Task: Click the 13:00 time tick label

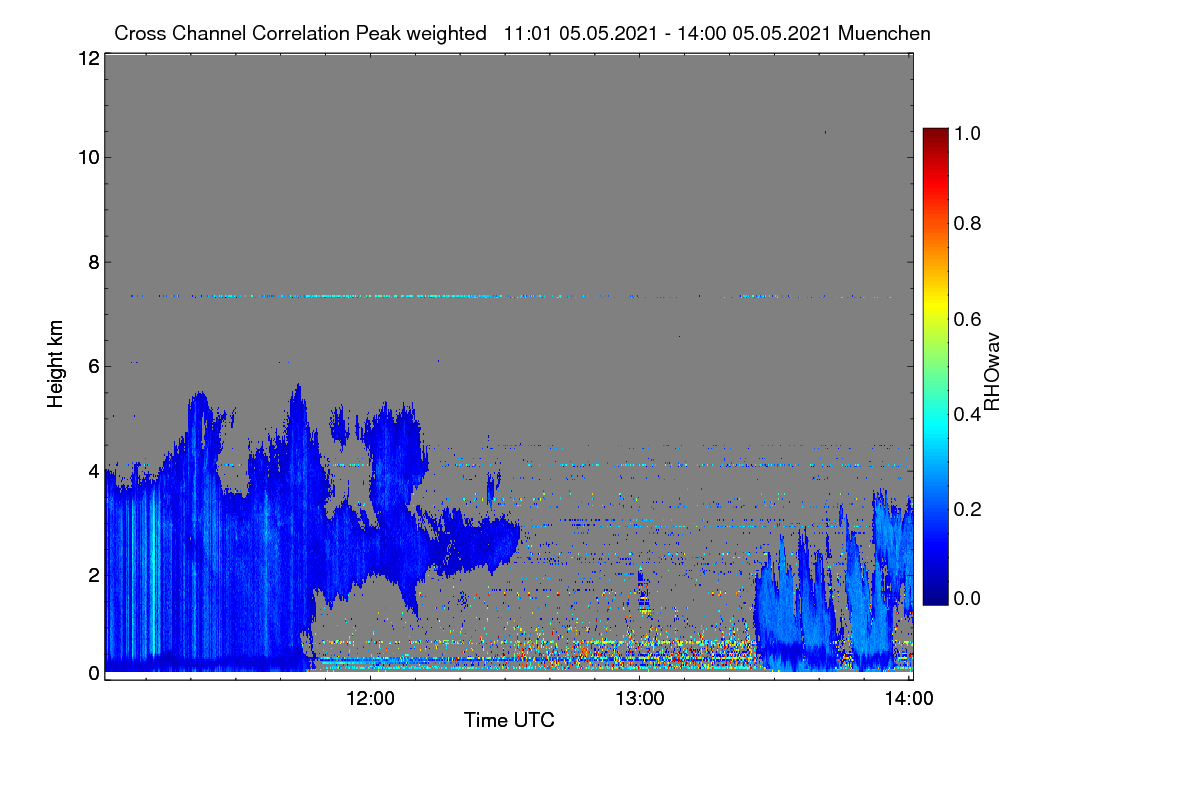Action: coord(640,699)
